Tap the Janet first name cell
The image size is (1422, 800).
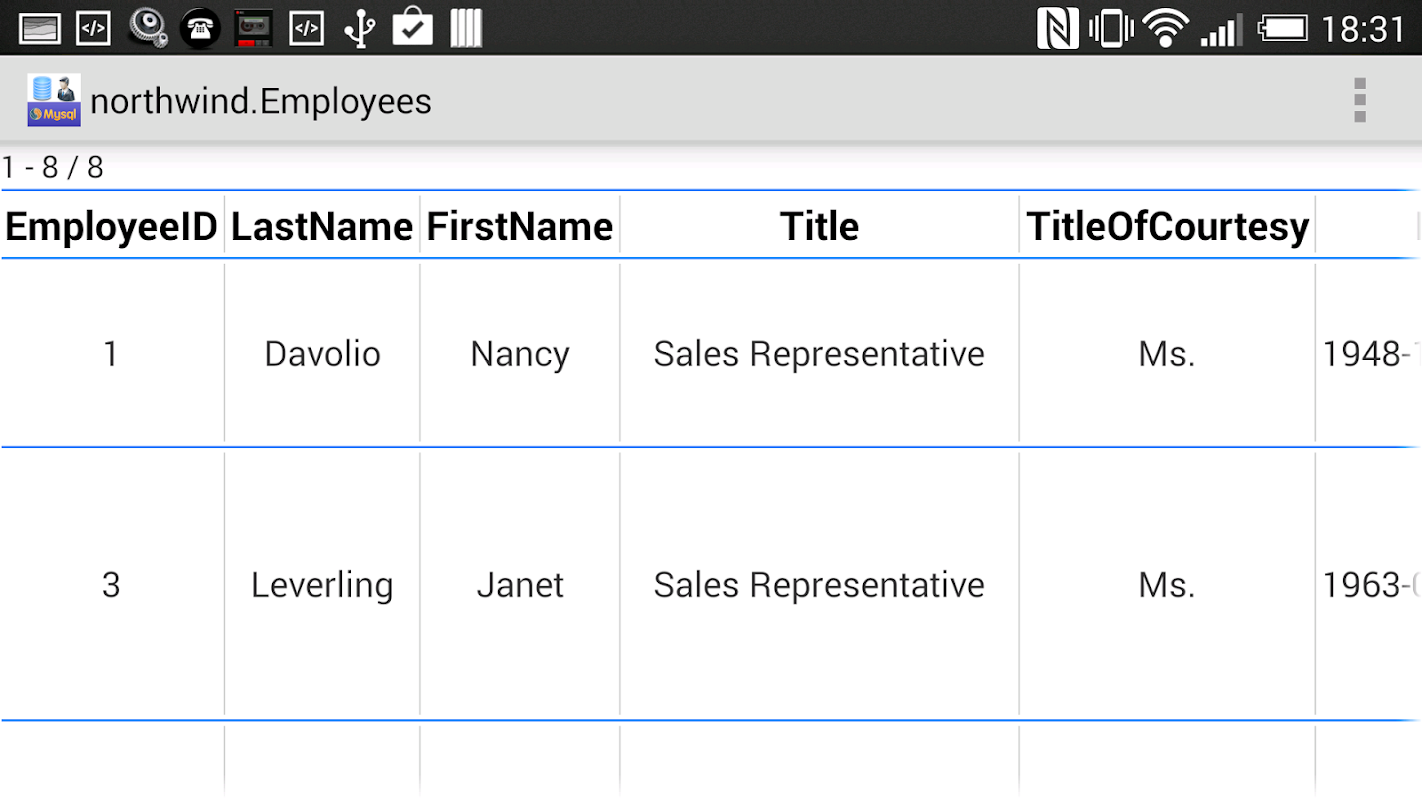(x=520, y=585)
